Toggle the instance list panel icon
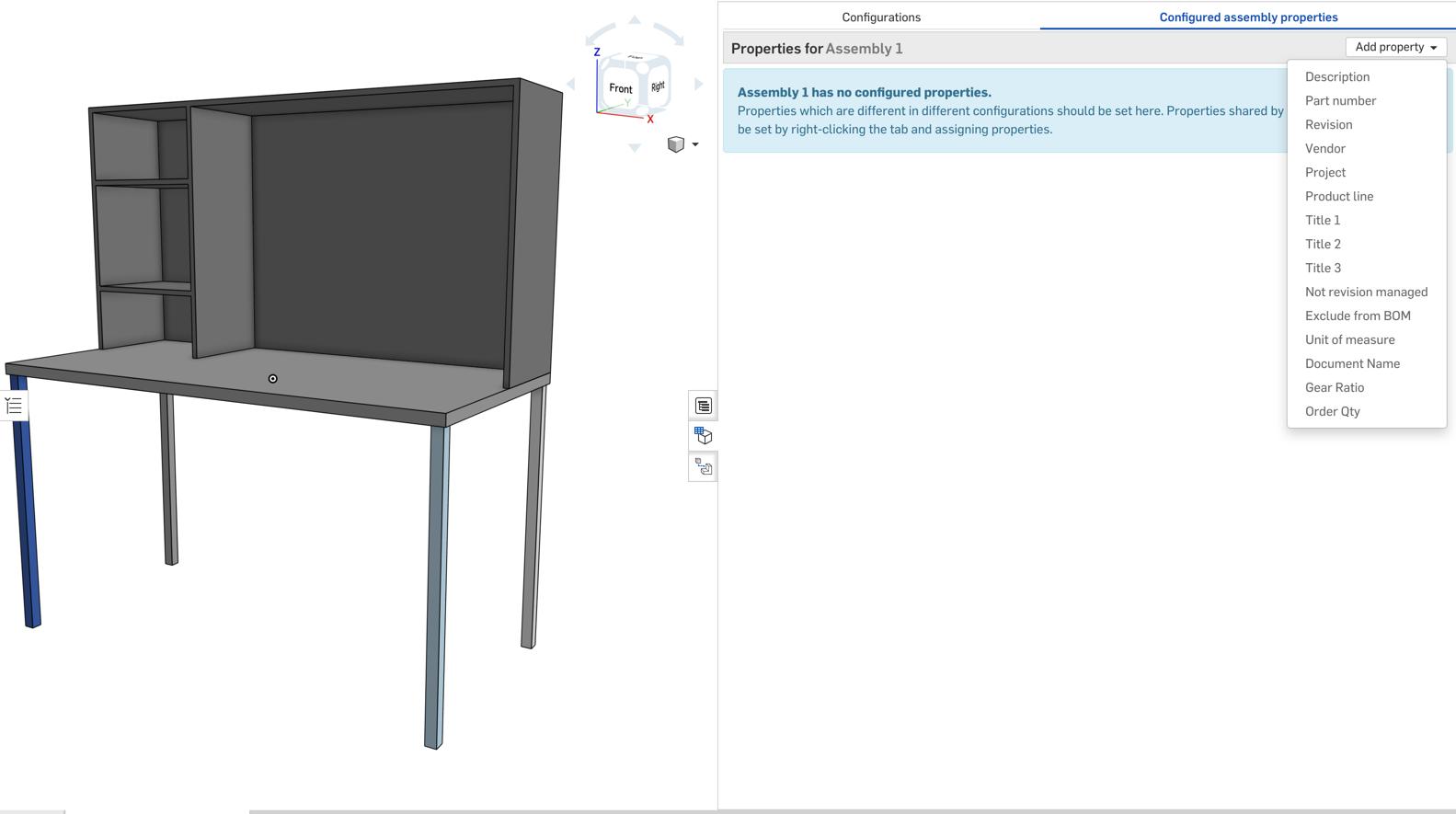Viewport: 1456px width, 814px height. point(14,406)
